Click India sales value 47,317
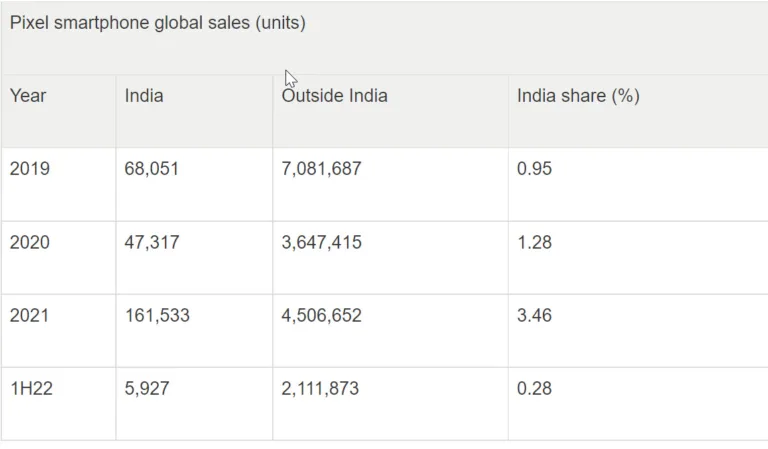768x449 pixels. pos(152,242)
